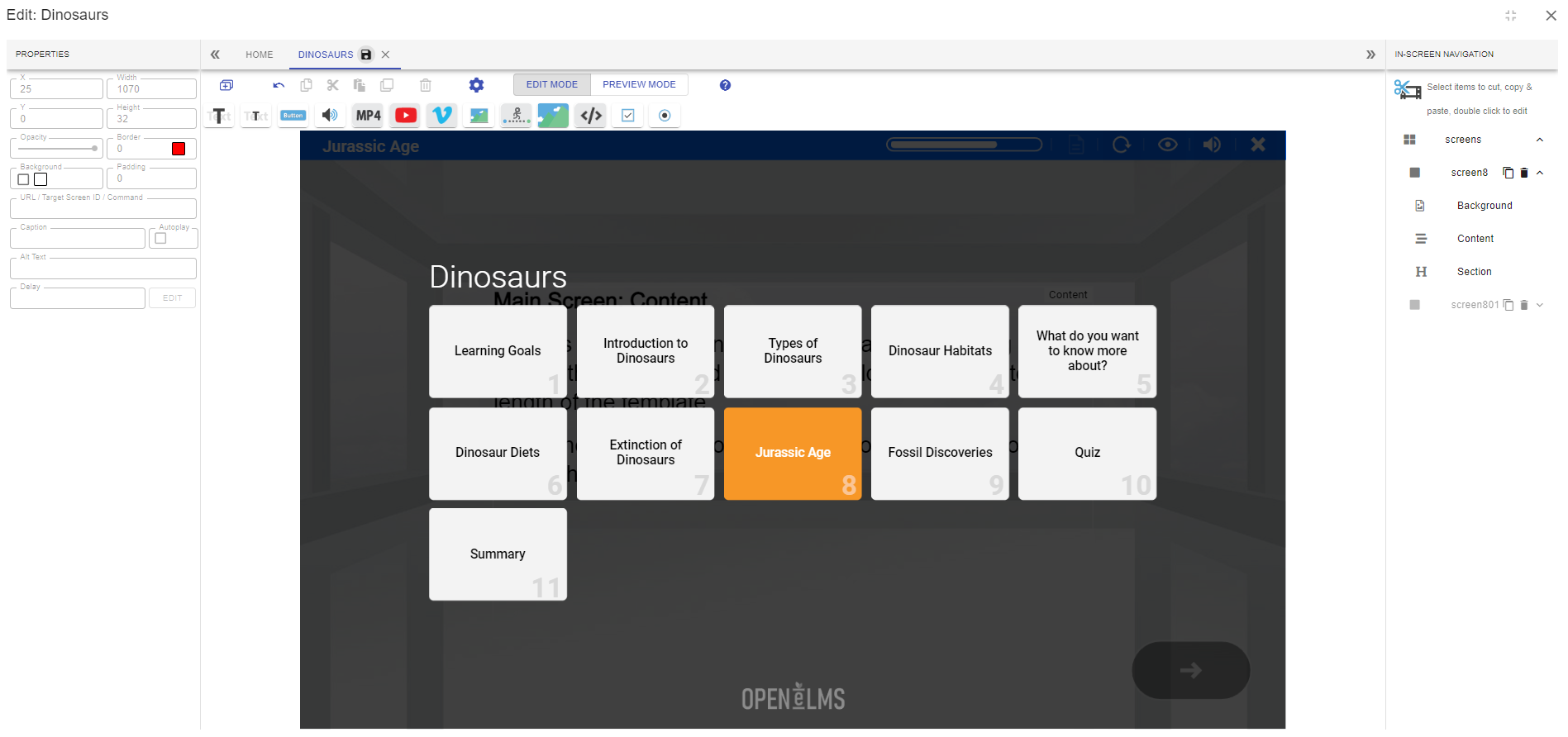Add HTML code embed element
1568x737 pixels.
click(x=591, y=116)
